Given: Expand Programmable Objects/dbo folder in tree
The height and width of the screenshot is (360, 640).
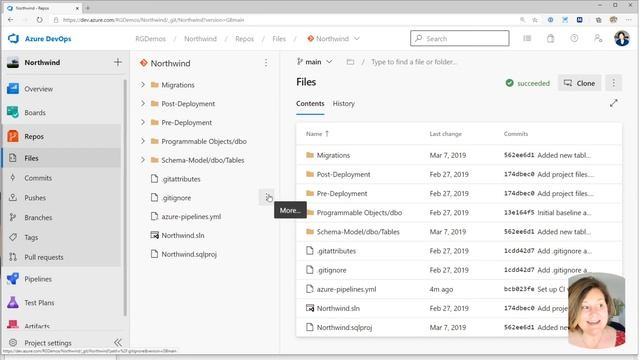Looking at the screenshot, I should [x=143, y=141].
